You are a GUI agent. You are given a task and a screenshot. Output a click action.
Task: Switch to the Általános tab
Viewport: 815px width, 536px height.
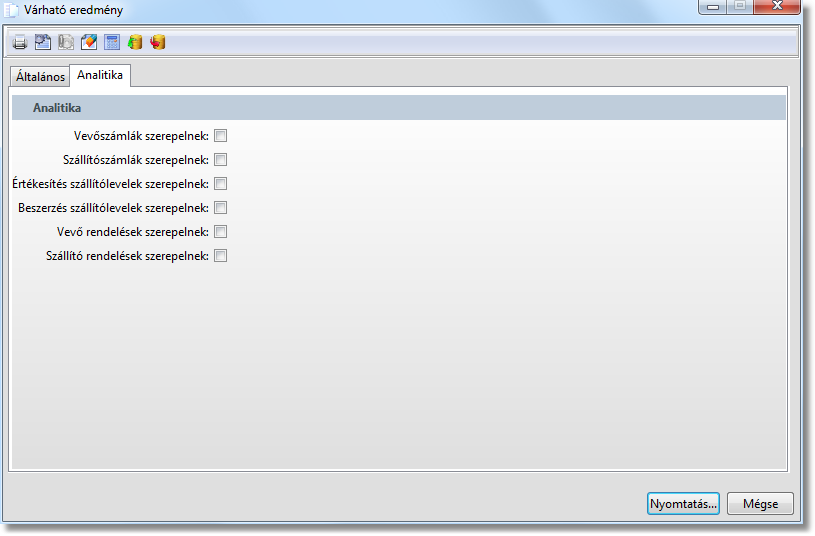click(40, 76)
